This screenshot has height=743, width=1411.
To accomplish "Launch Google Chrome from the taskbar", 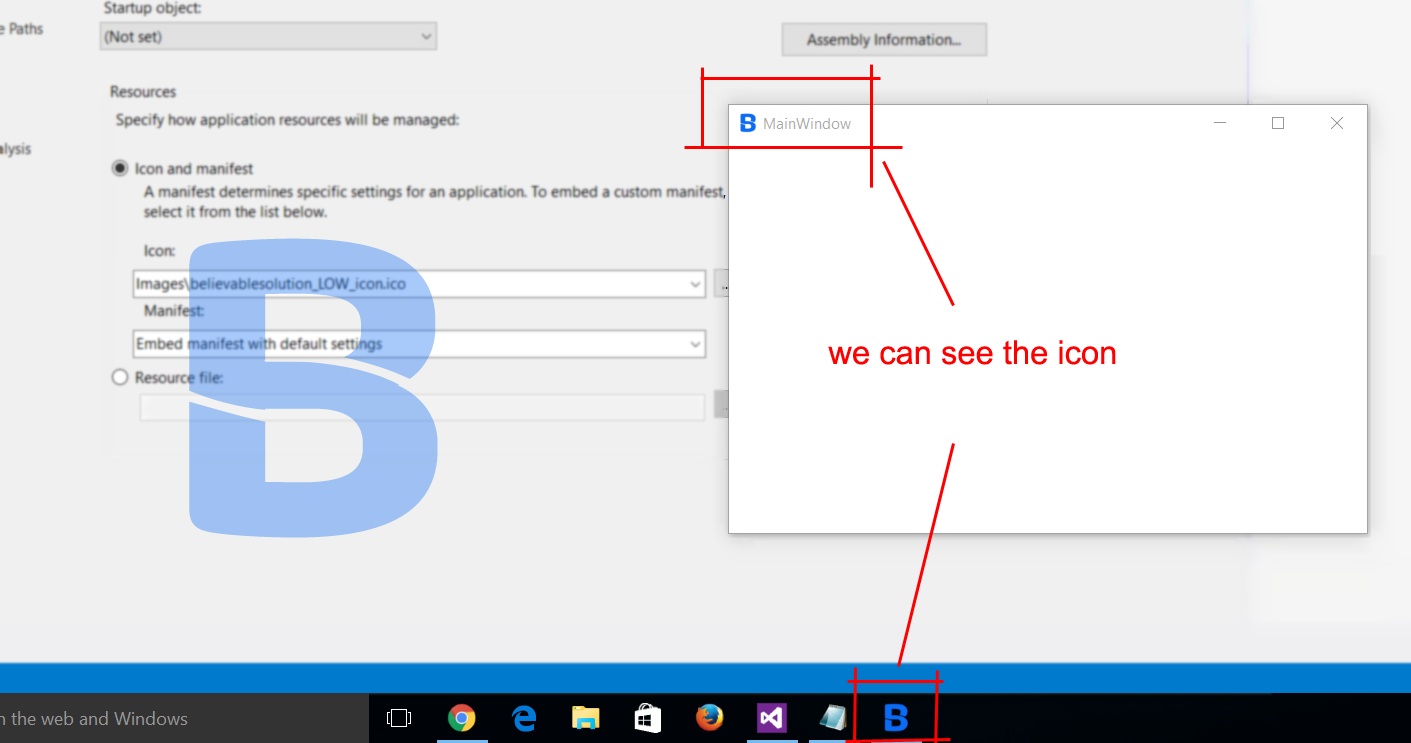I will [x=462, y=717].
